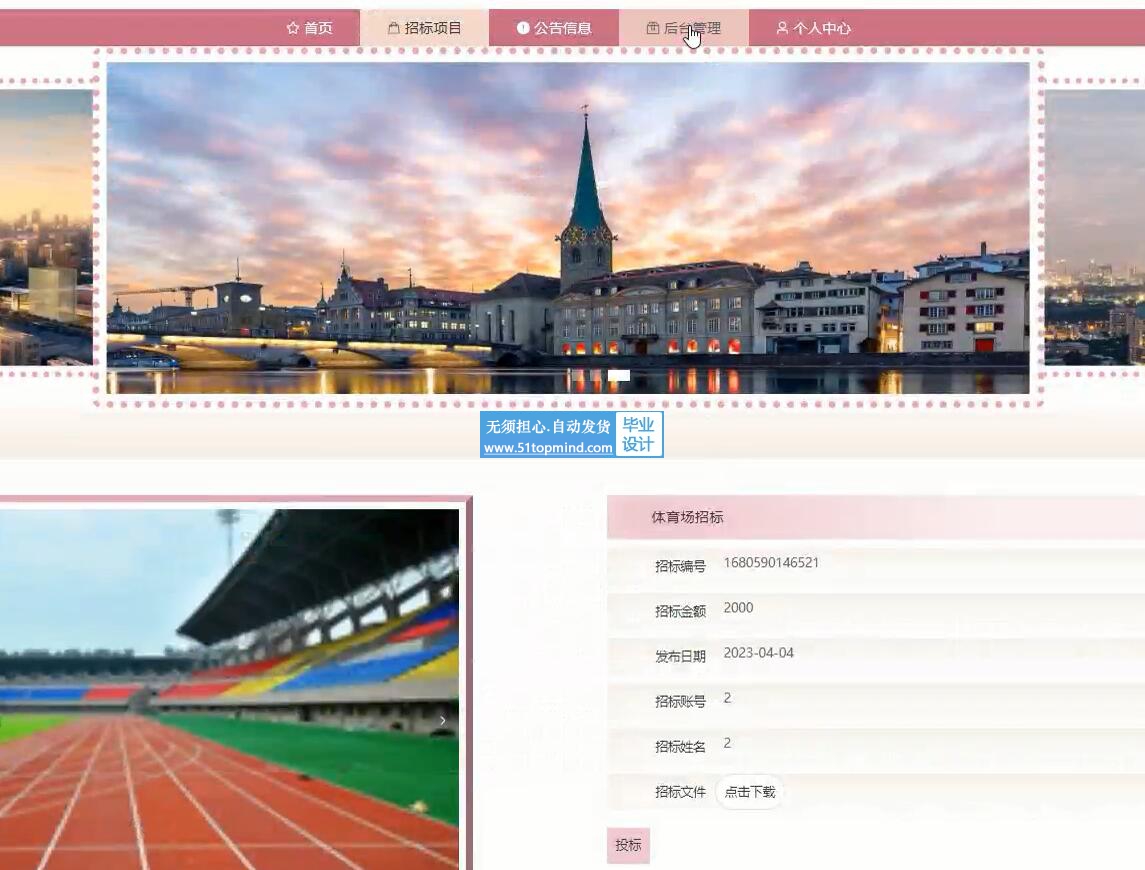Viewport: 1145px width, 870px height.
Task: Click the 招标编号 value 1680590146521
Action: [x=771, y=563]
